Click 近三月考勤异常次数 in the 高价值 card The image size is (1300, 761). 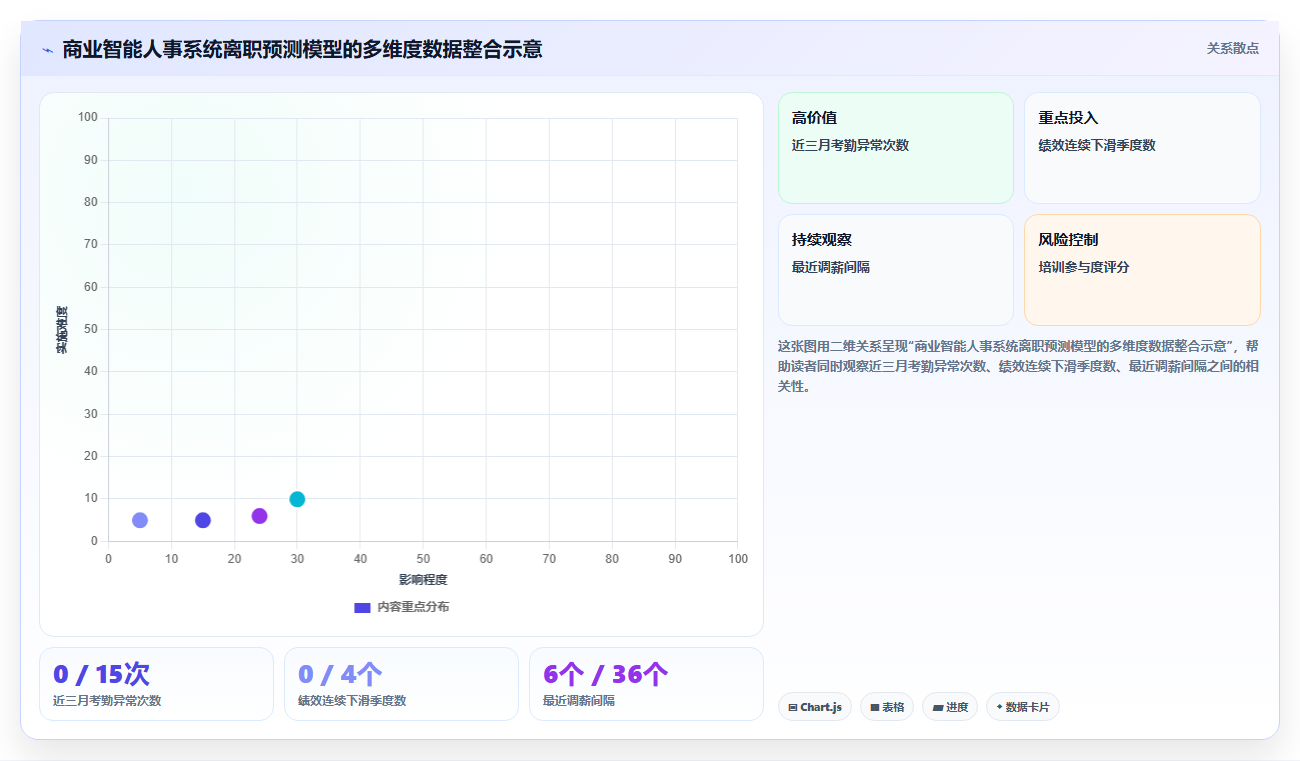[x=850, y=145]
